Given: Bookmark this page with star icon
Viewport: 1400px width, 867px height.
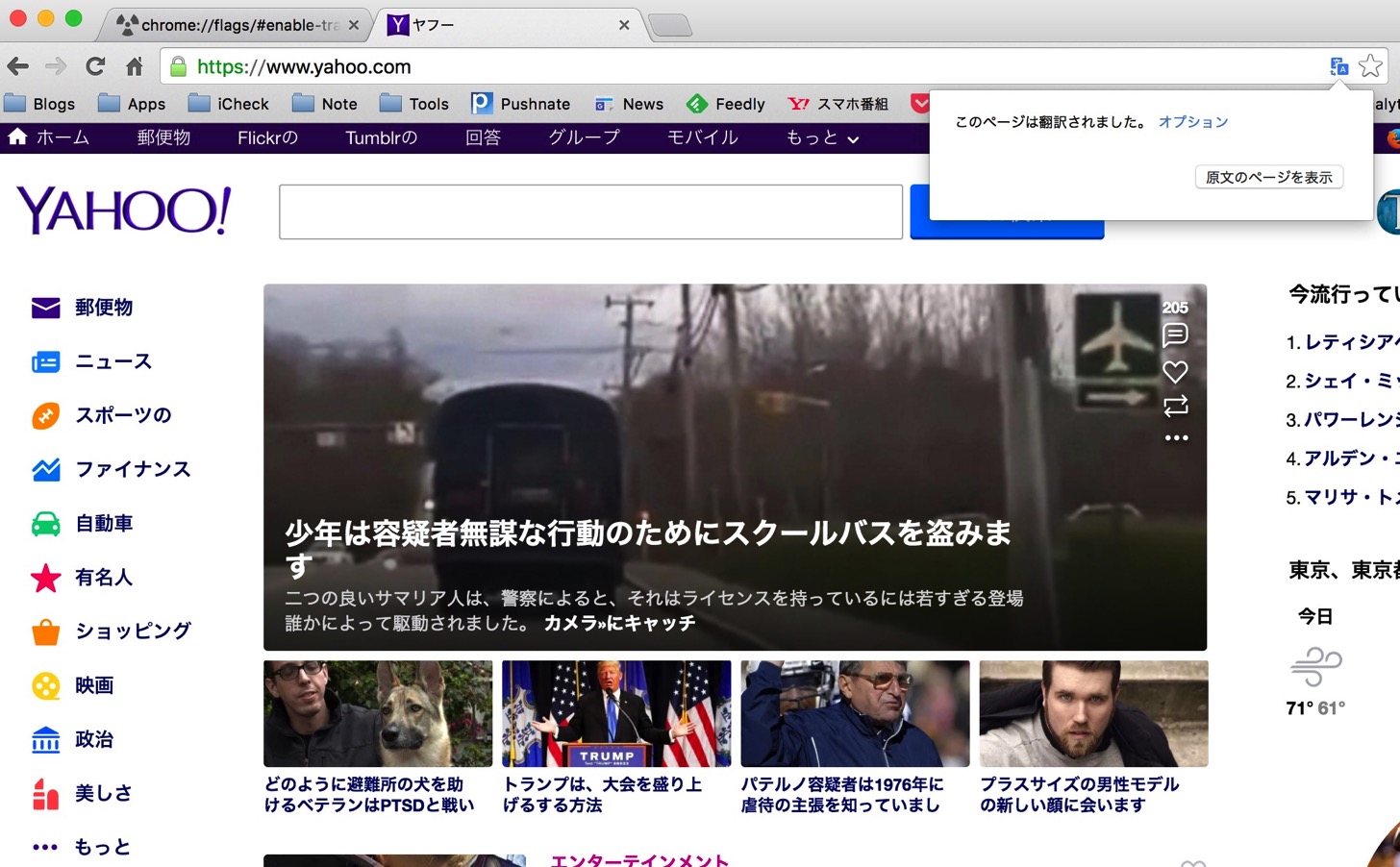Looking at the screenshot, I should tap(1371, 66).
